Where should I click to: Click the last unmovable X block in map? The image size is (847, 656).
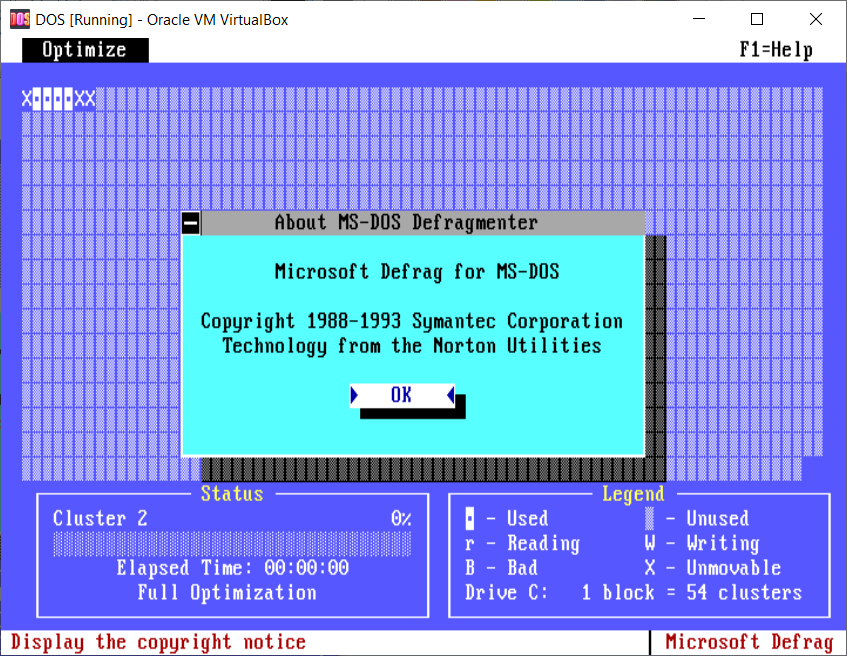[x=90, y=99]
